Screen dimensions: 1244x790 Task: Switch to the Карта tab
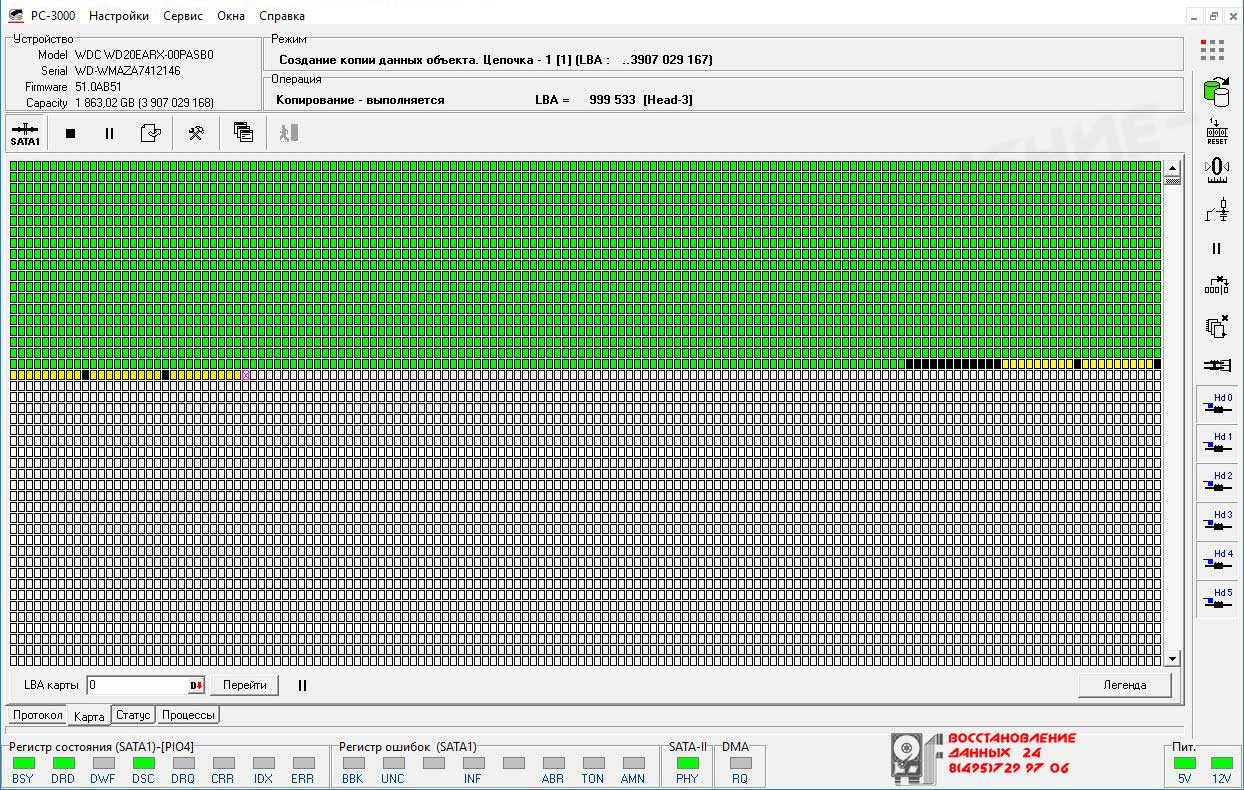[x=89, y=716]
